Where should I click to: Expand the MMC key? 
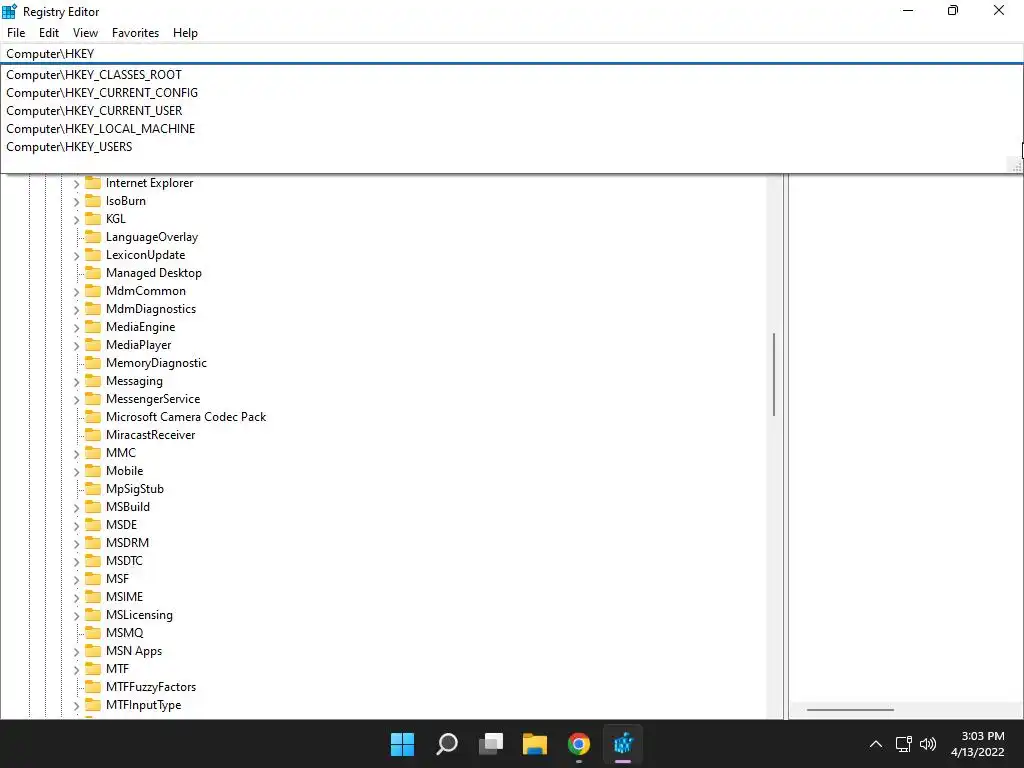(x=76, y=453)
